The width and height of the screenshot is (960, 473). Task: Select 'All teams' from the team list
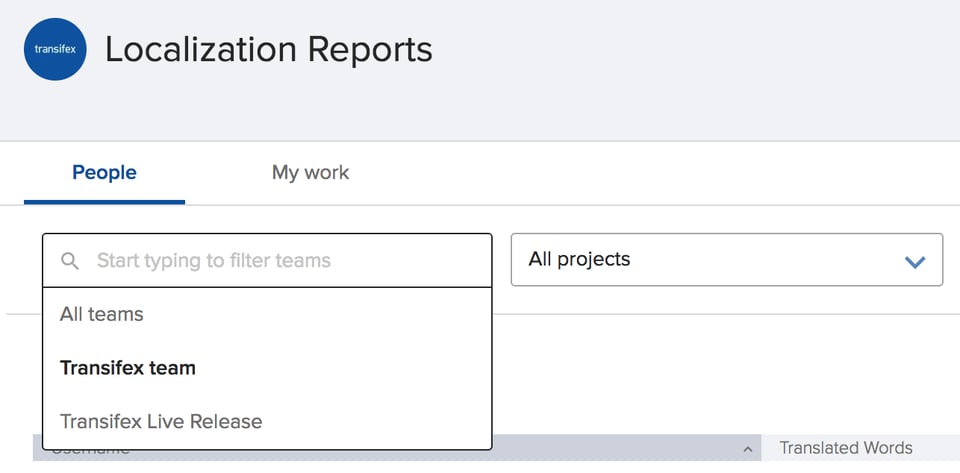click(102, 314)
